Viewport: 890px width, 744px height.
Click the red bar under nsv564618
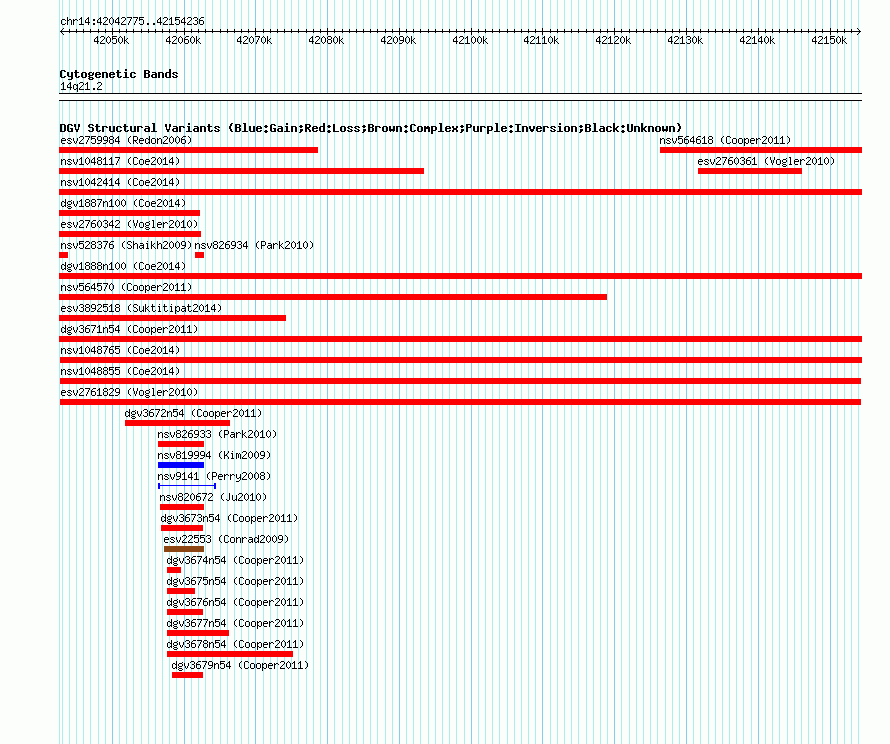pos(761,150)
